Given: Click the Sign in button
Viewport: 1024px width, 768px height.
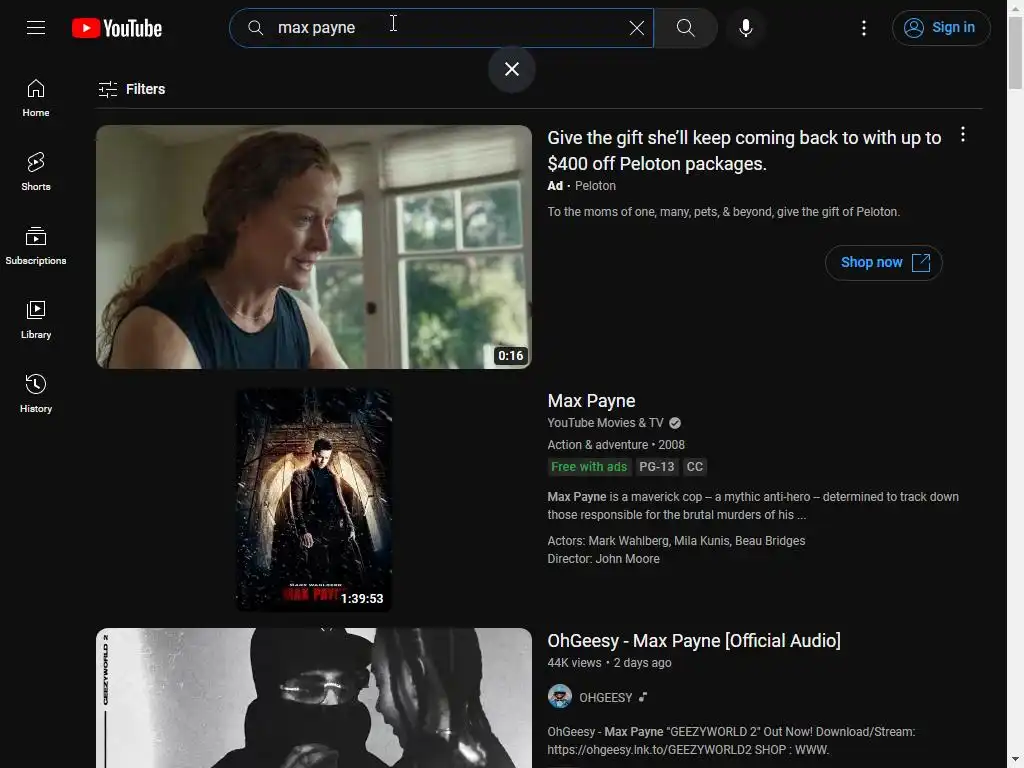Looking at the screenshot, I should click(x=940, y=27).
